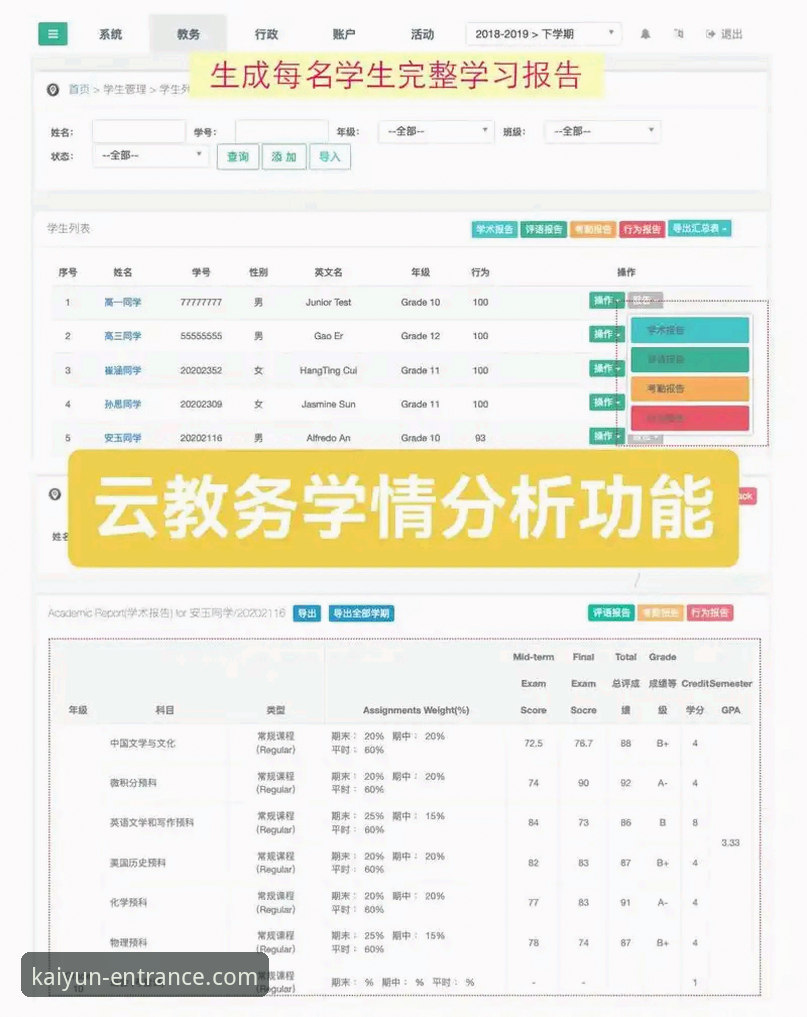The image size is (807, 1017).
Task: Click the 姓名 name input field
Action: click(139, 130)
